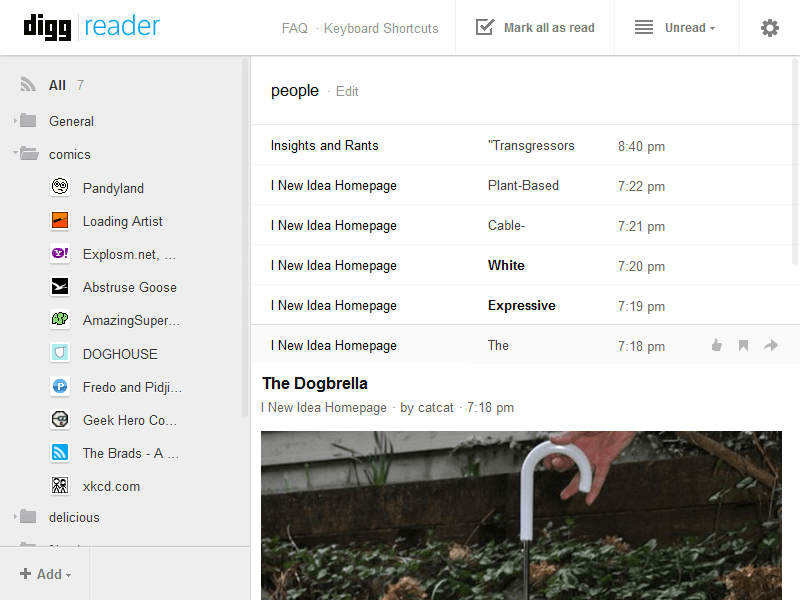Select the AmazingSuper... feed label
The image size is (800, 600).
131,320
